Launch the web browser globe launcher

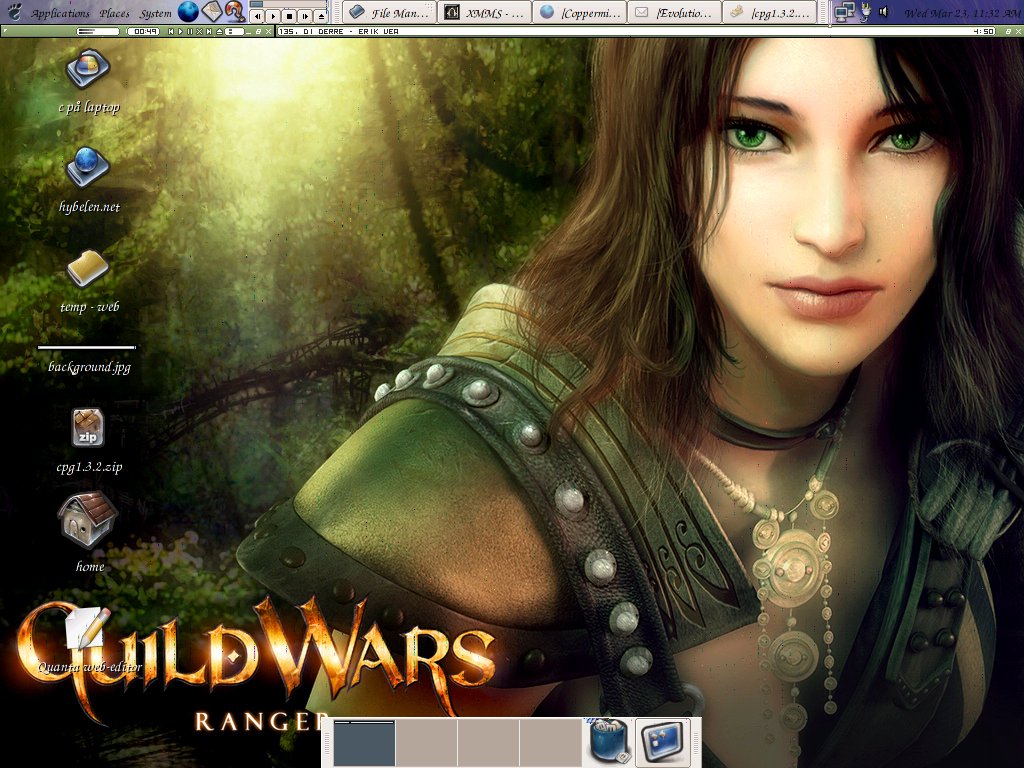pos(188,12)
